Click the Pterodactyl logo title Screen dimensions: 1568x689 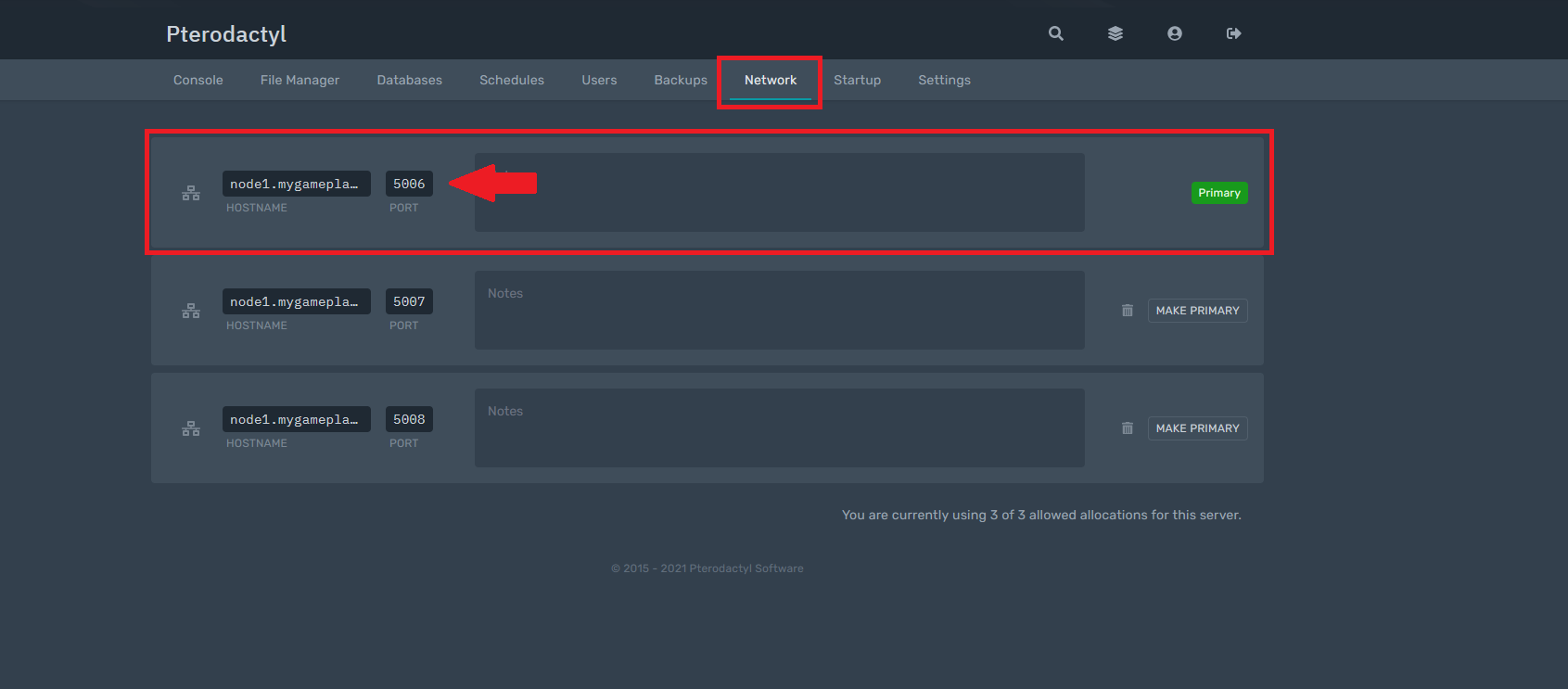point(226,34)
